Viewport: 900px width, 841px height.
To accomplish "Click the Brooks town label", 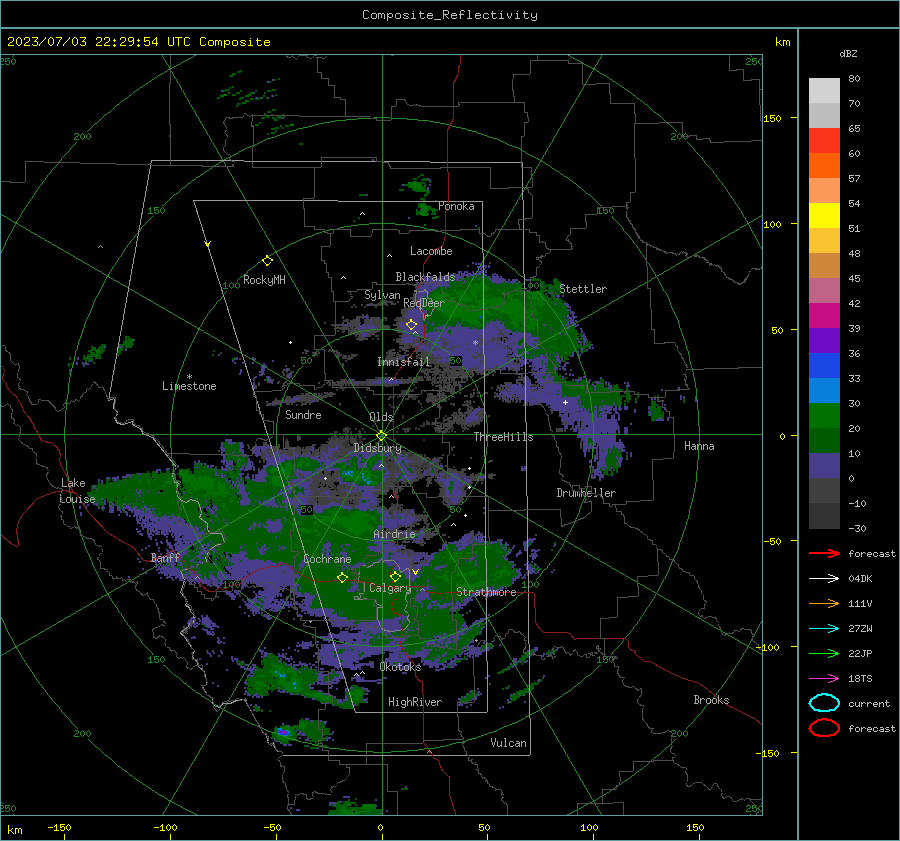I will [x=711, y=700].
